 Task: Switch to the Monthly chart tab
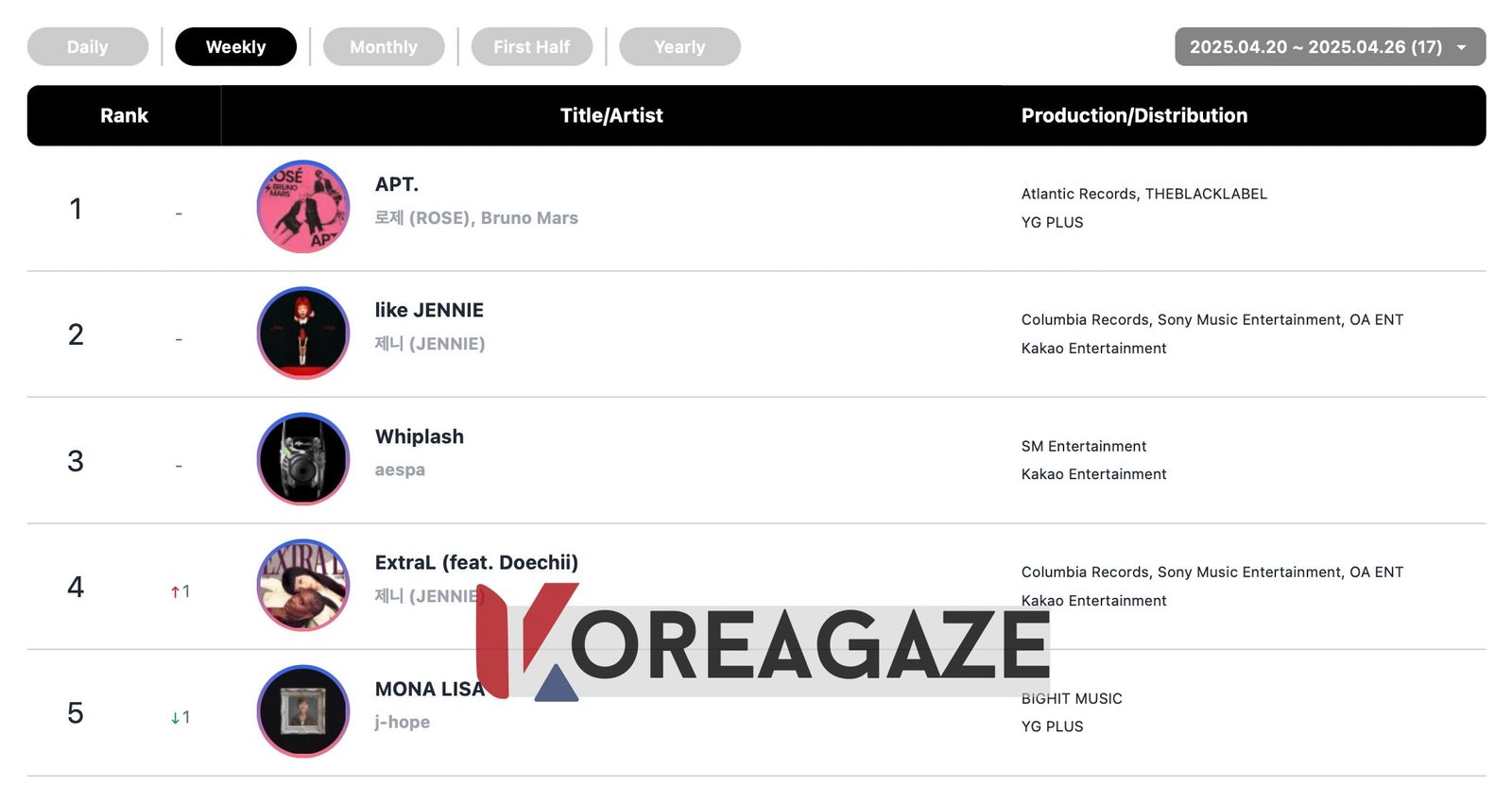pos(384,47)
